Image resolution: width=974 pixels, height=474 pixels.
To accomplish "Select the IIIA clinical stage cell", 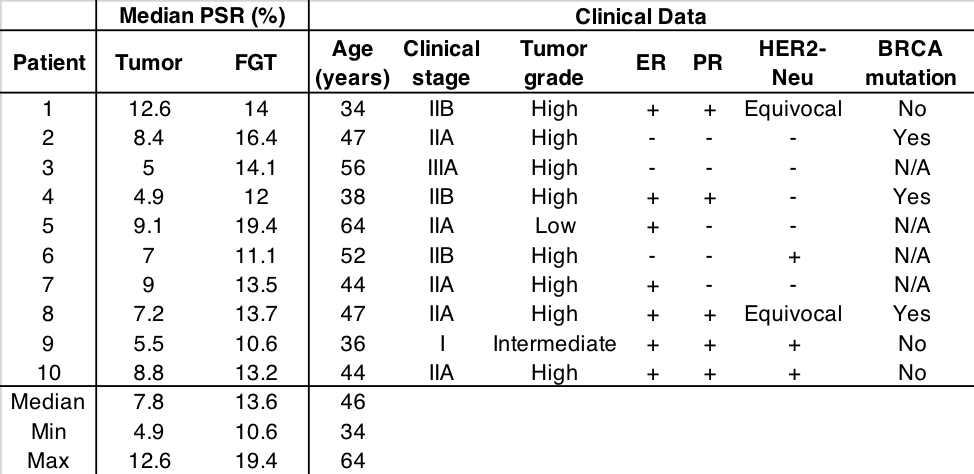I will 441,168.
